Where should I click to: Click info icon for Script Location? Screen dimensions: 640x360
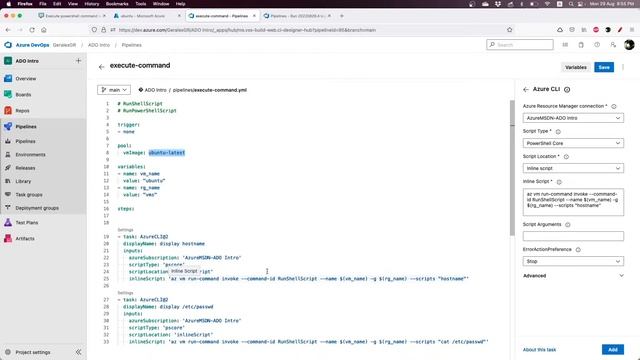tap(566, 157)
